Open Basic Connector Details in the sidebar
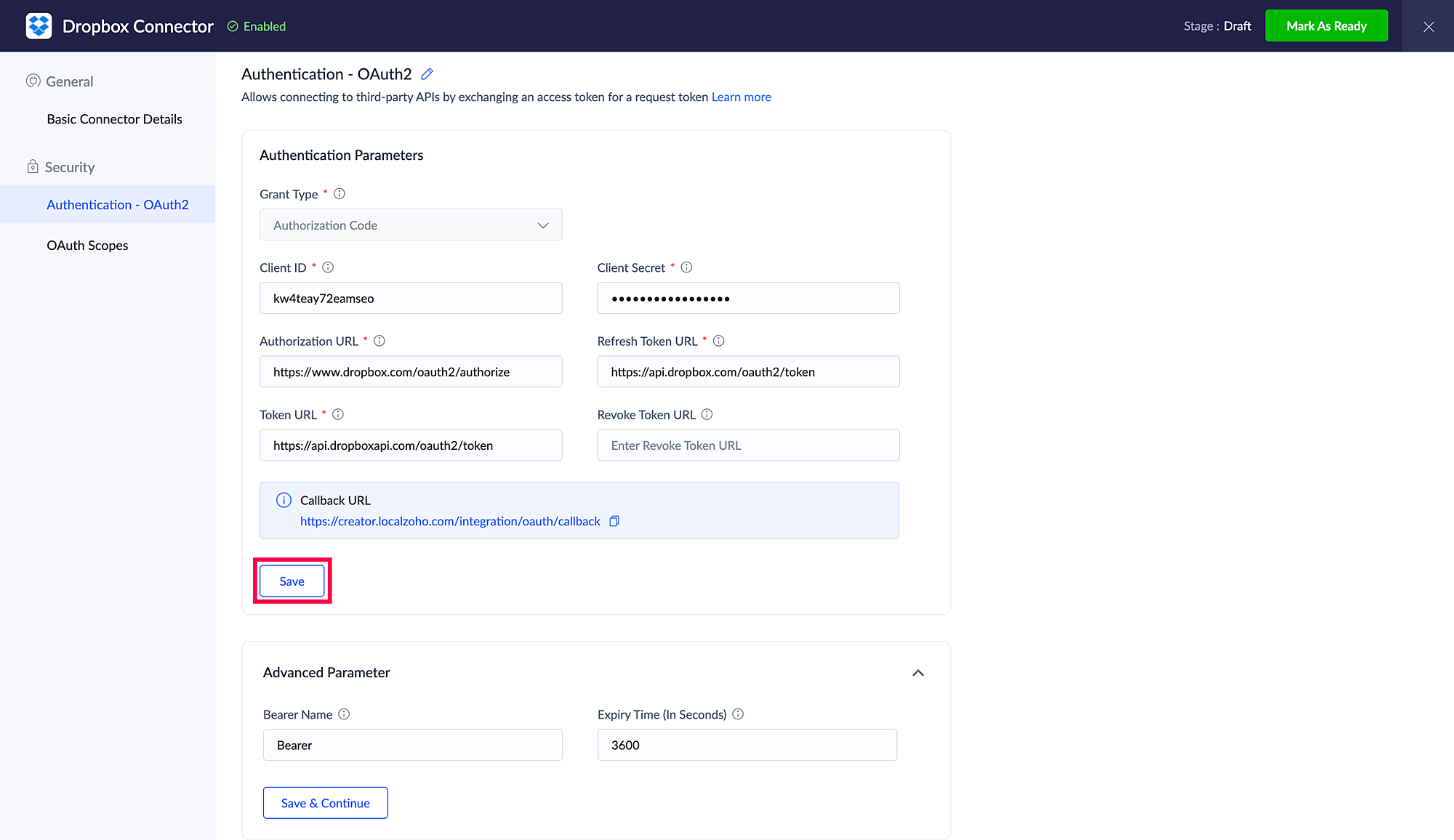The height and width of the screenshot is (840, 1454). coord(114,119)
